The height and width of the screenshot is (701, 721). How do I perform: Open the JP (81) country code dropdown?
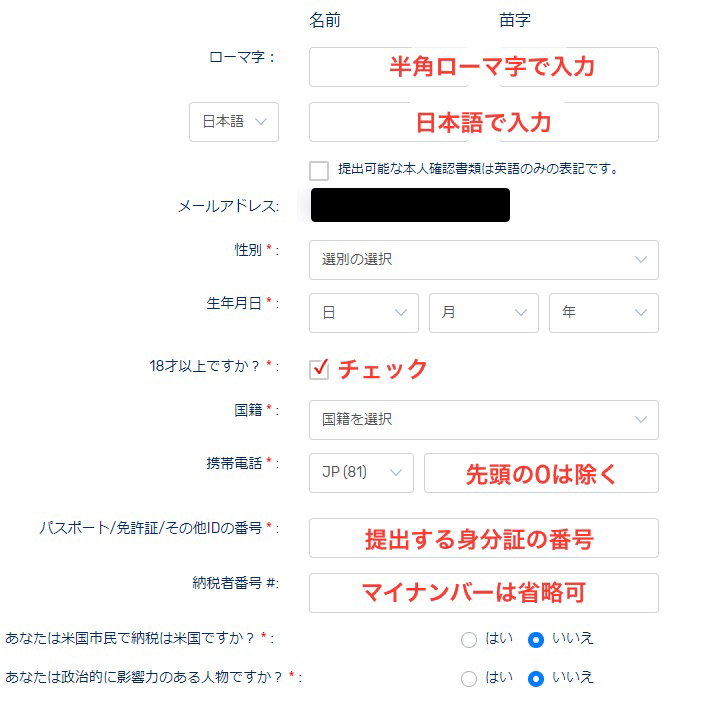[x=361, y=473]
